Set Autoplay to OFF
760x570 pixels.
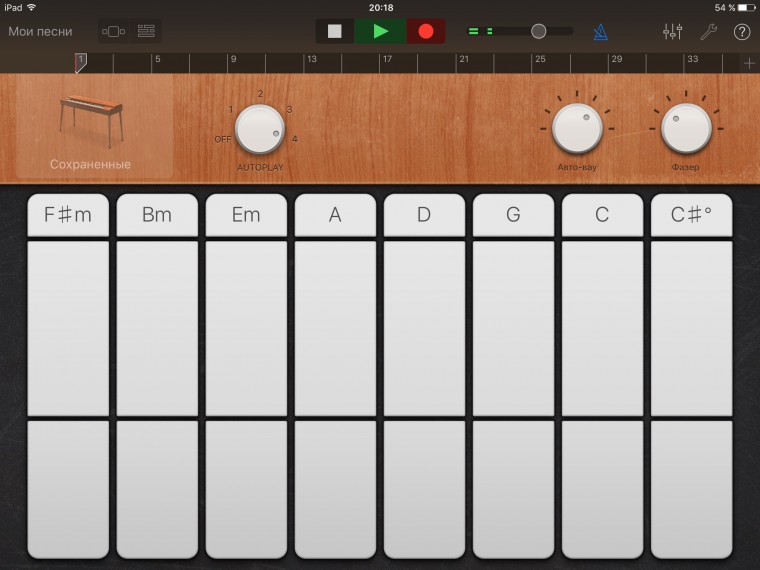(x=222, y=139)
